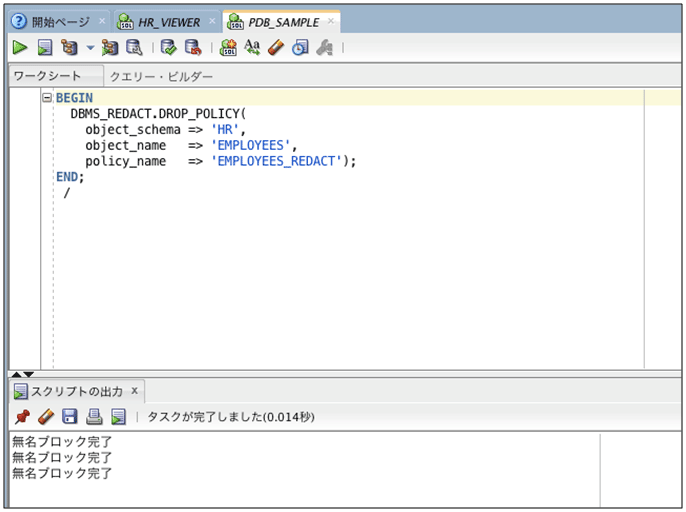Image resolution: width=686 pixels, height=512 pixels.
Task: Open an unshared SQL worksheet icon
Action: click(x=228, y=47)
